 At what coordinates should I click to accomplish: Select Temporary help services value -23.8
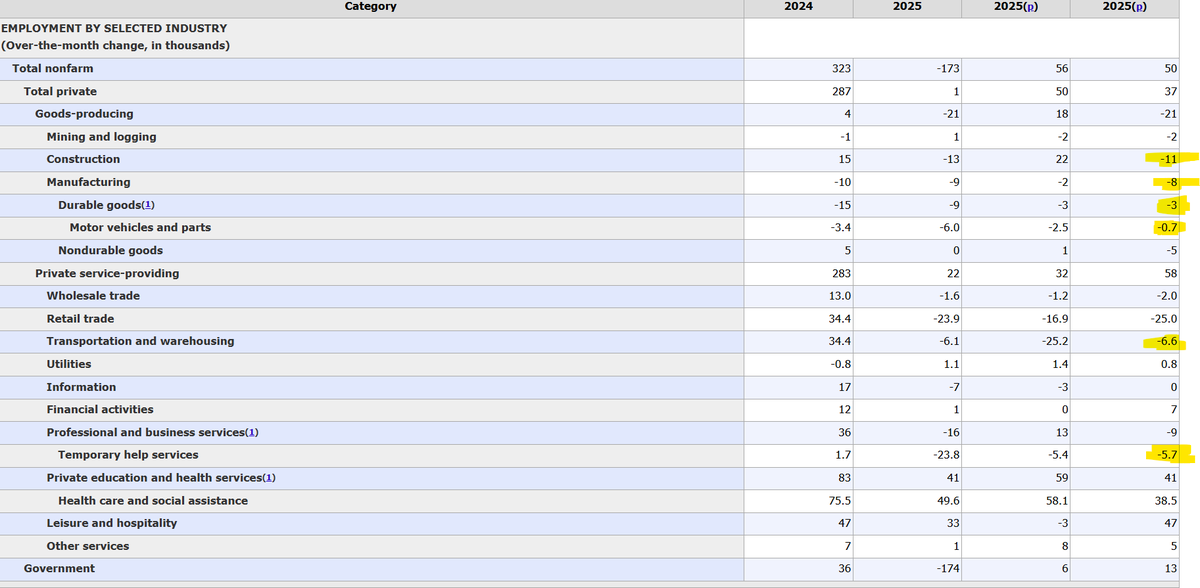[x=945, y=455]
